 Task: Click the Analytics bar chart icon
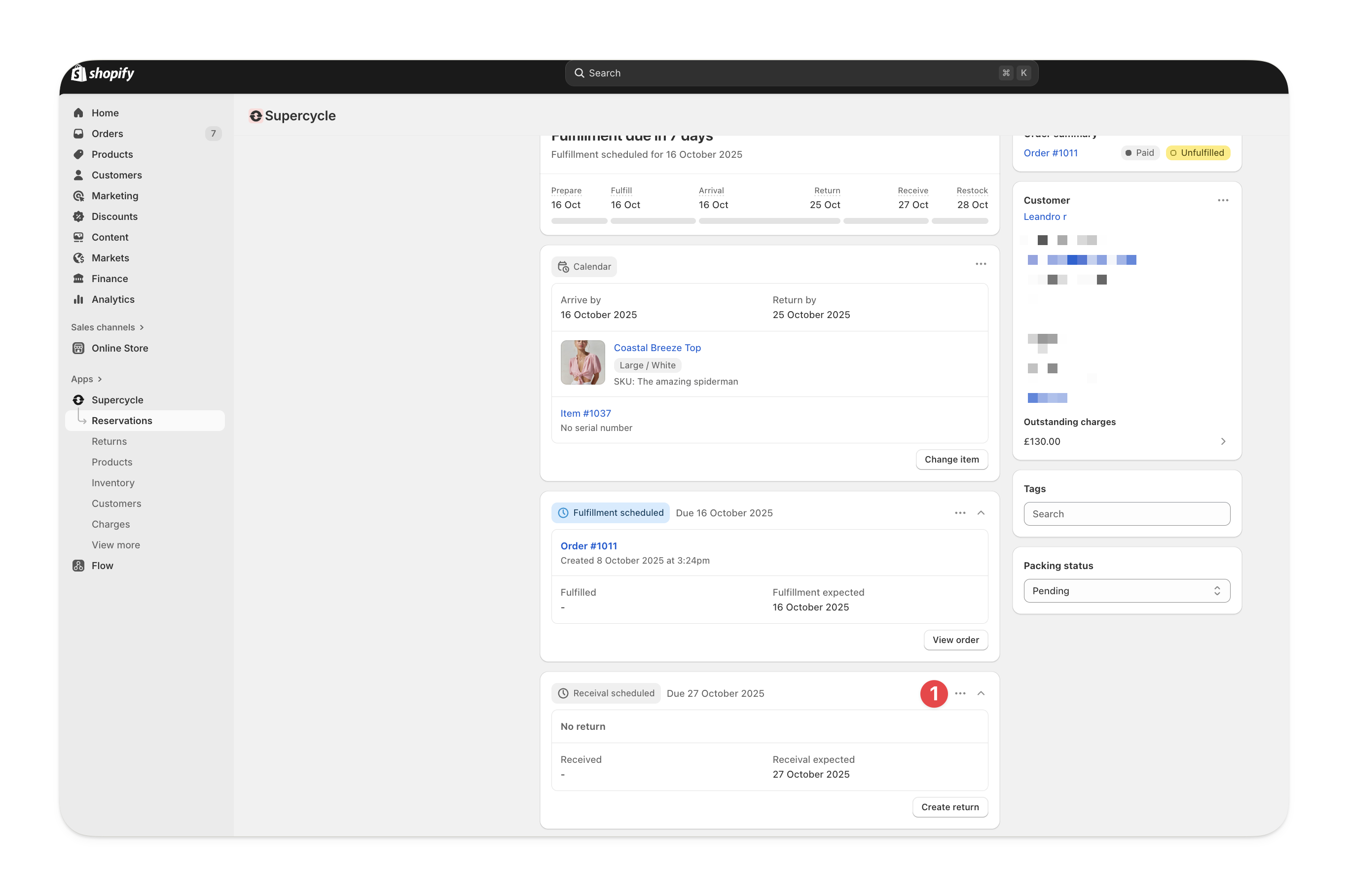78,299
